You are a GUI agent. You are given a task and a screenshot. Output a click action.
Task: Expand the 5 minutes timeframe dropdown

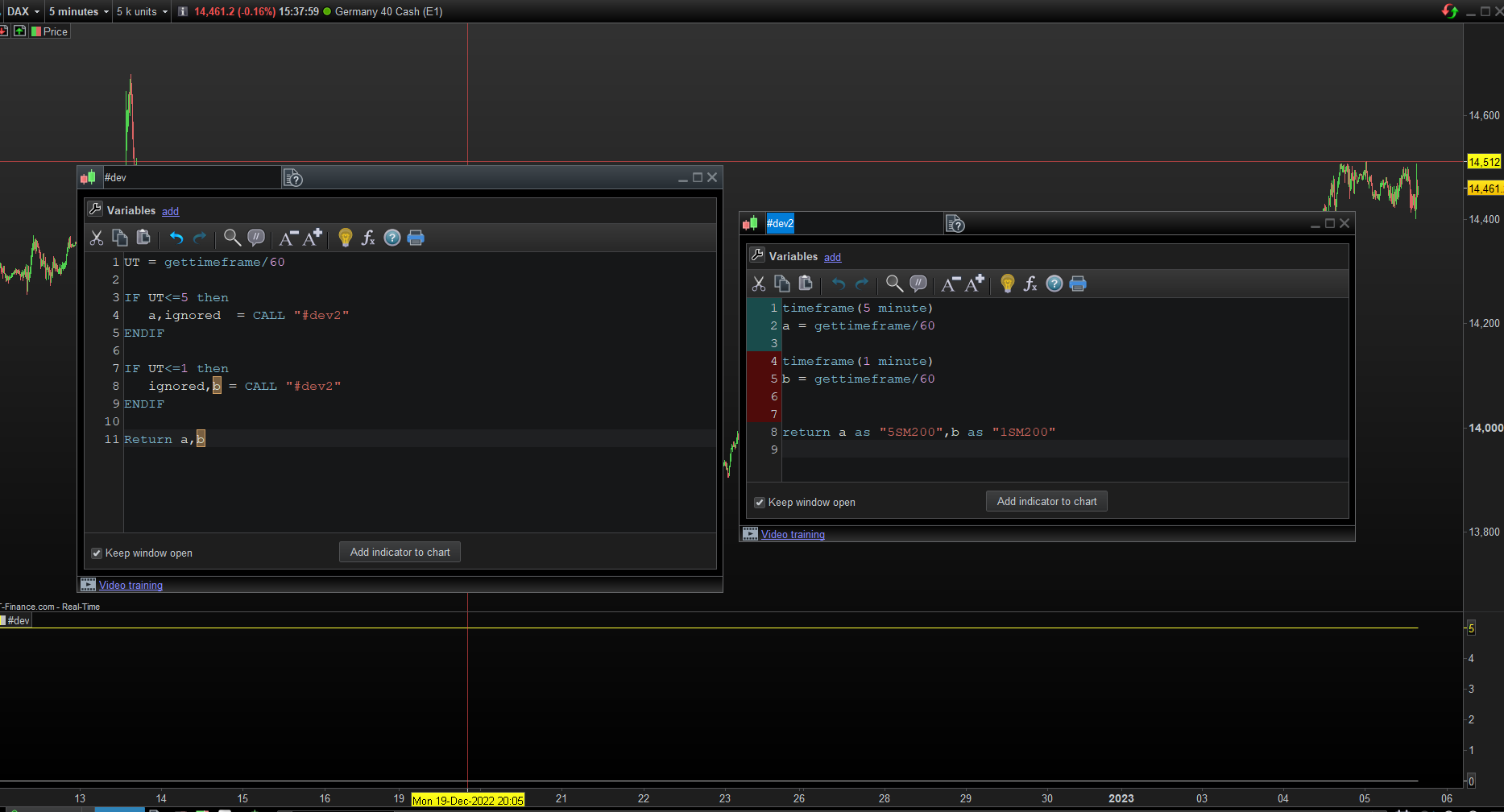78,11
